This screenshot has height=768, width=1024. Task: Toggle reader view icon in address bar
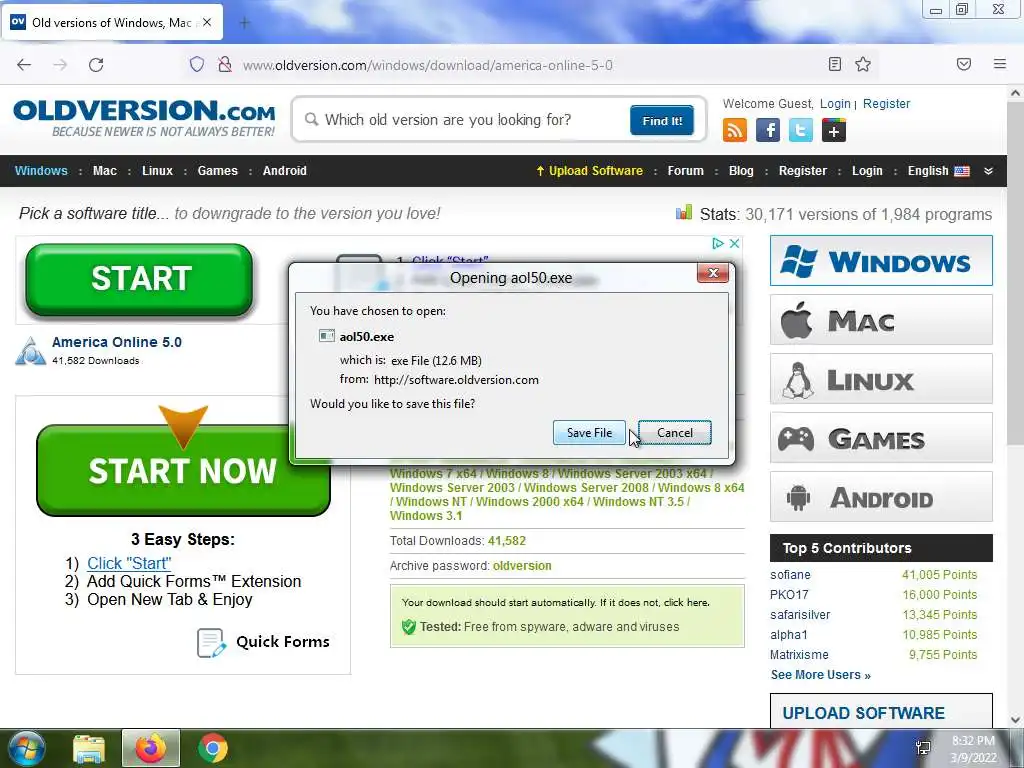click(835, 64)
